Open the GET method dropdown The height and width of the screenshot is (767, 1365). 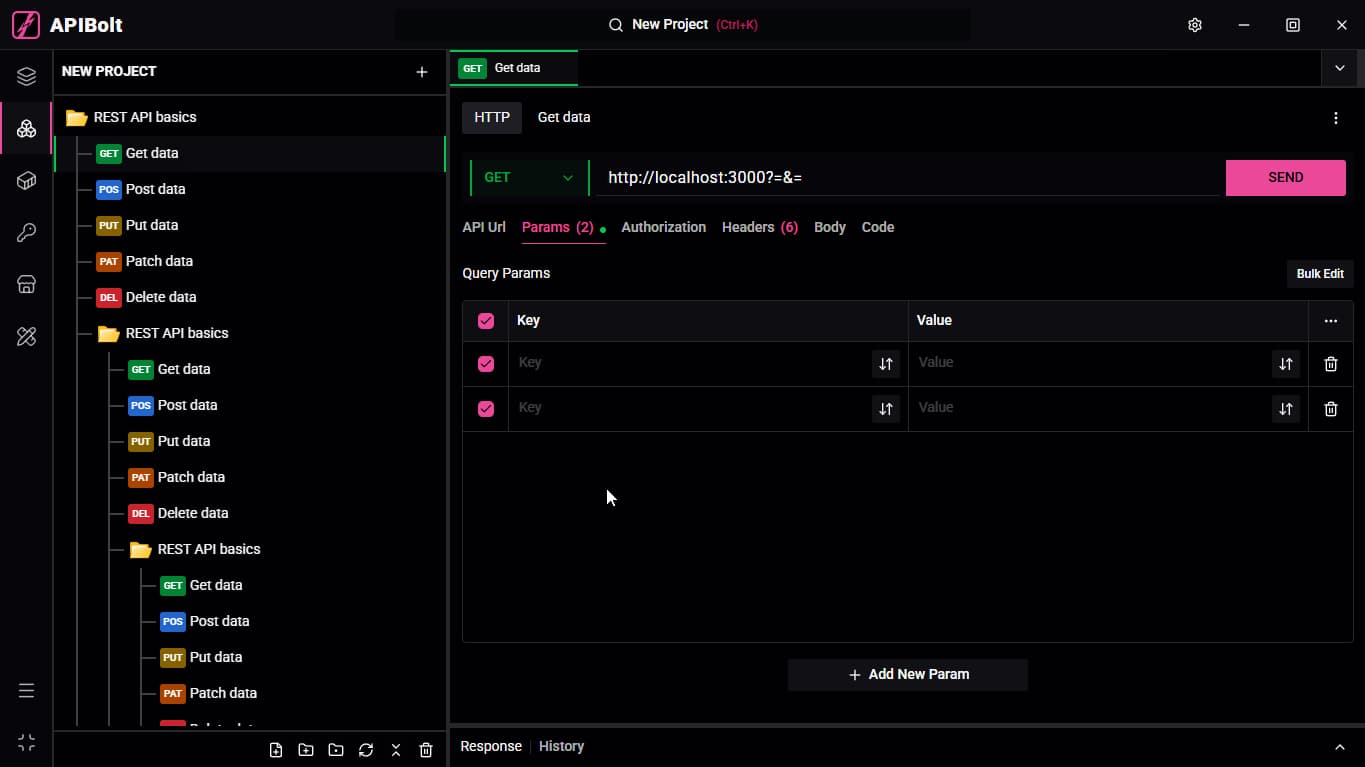529,178
